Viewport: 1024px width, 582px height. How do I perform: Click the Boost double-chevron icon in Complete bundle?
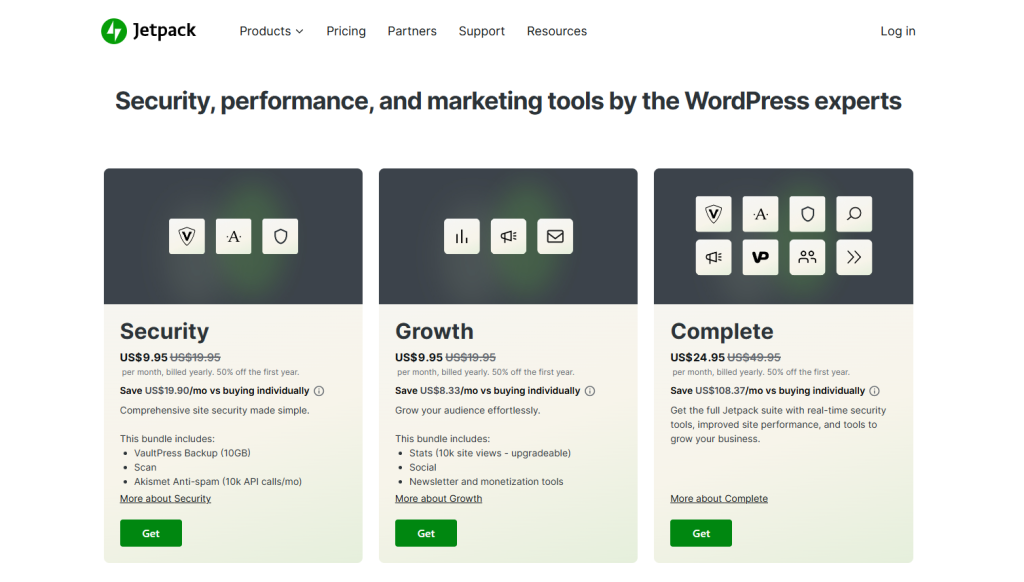pyautogui.click(x=854, y=257)
